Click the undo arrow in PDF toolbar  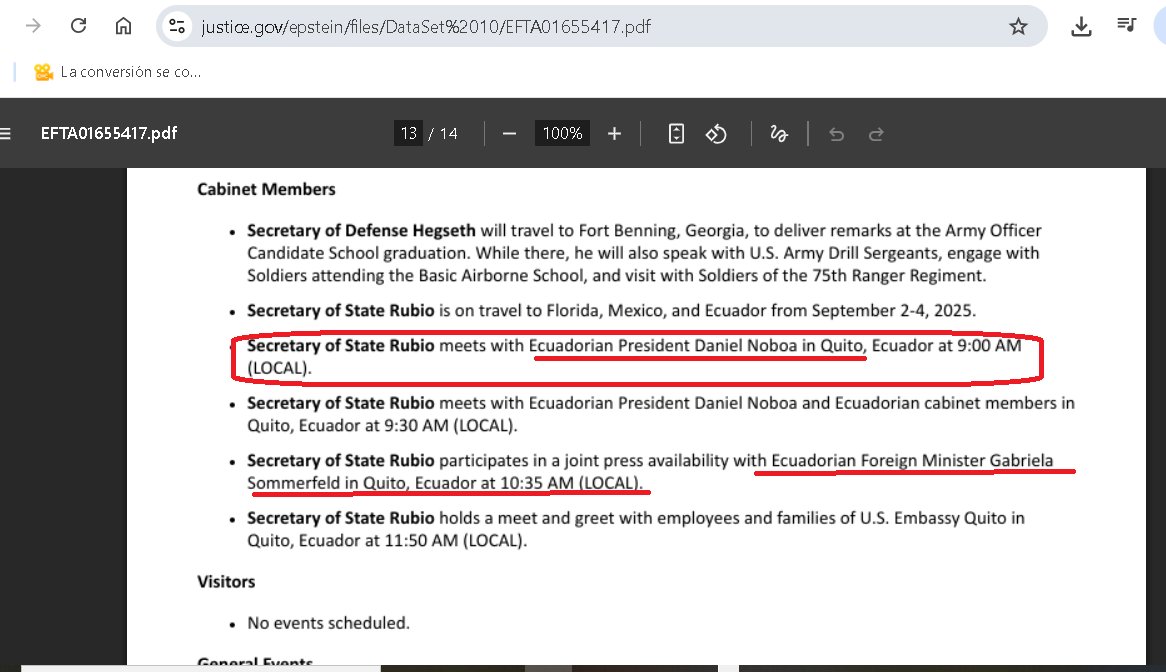click(837, 134)
